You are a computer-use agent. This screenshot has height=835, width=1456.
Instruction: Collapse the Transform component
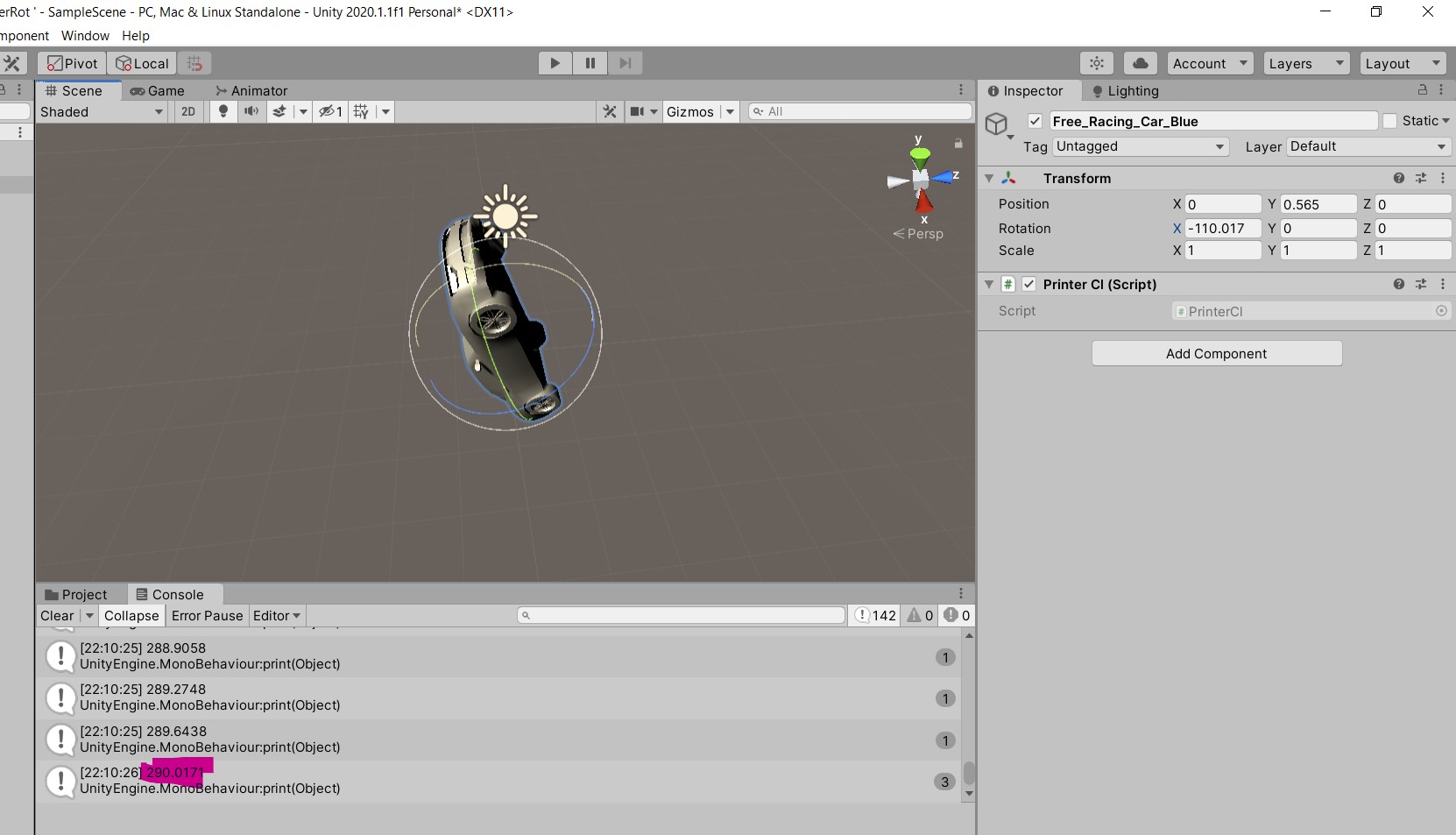click(988, 179)
